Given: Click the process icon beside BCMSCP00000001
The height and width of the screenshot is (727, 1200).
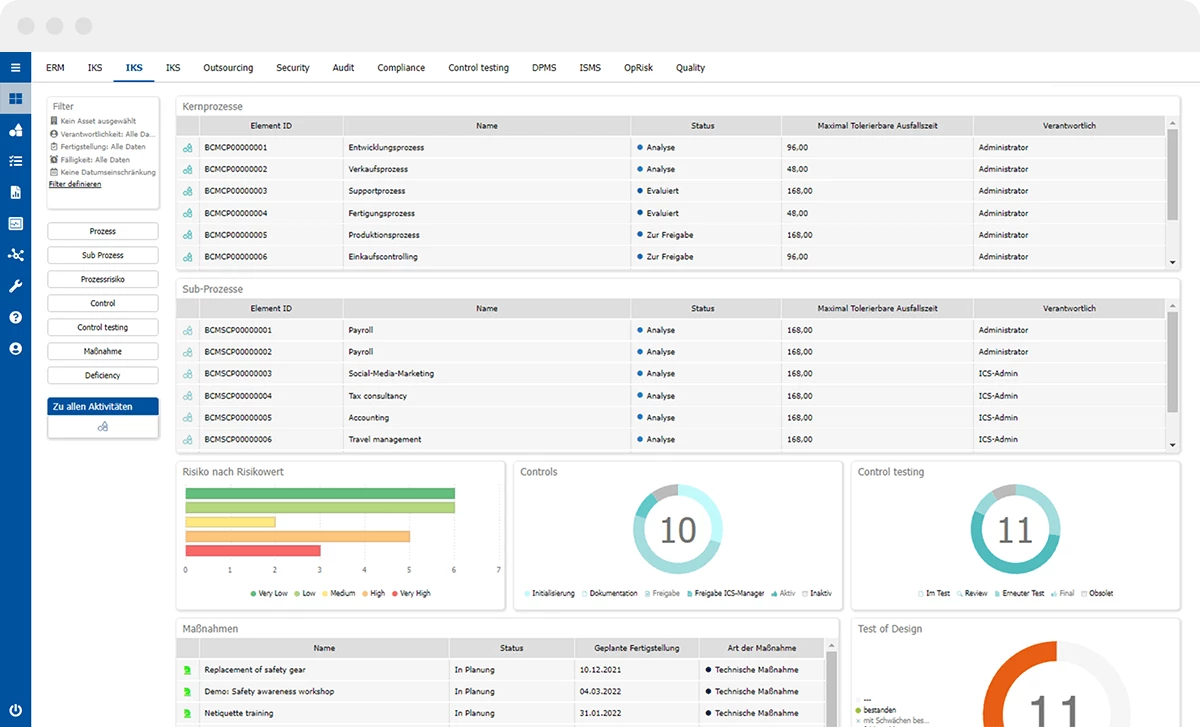Looking at the screenshot, I should (187, 330).
